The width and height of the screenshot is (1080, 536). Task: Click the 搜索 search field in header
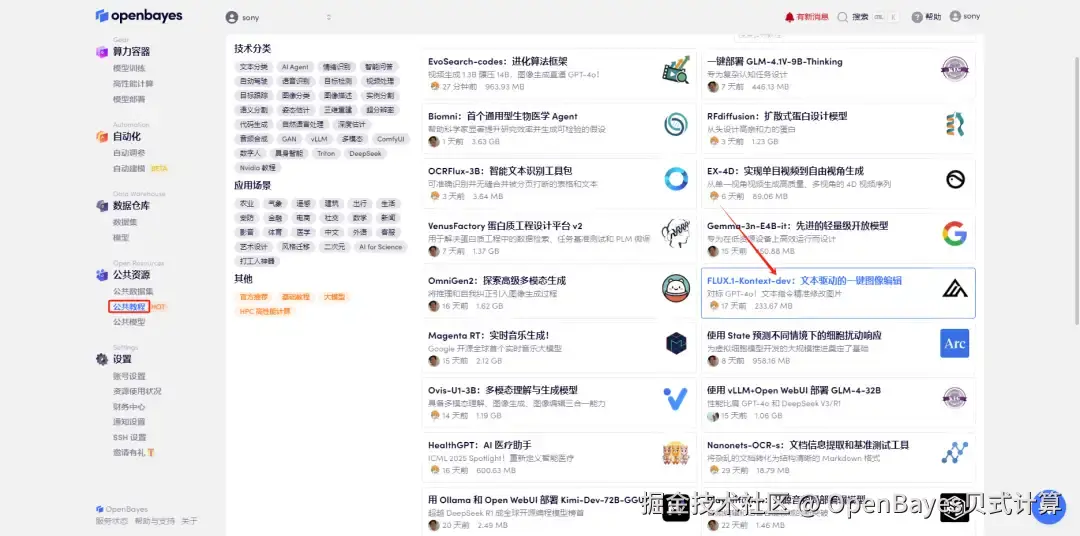click(869, 17)
